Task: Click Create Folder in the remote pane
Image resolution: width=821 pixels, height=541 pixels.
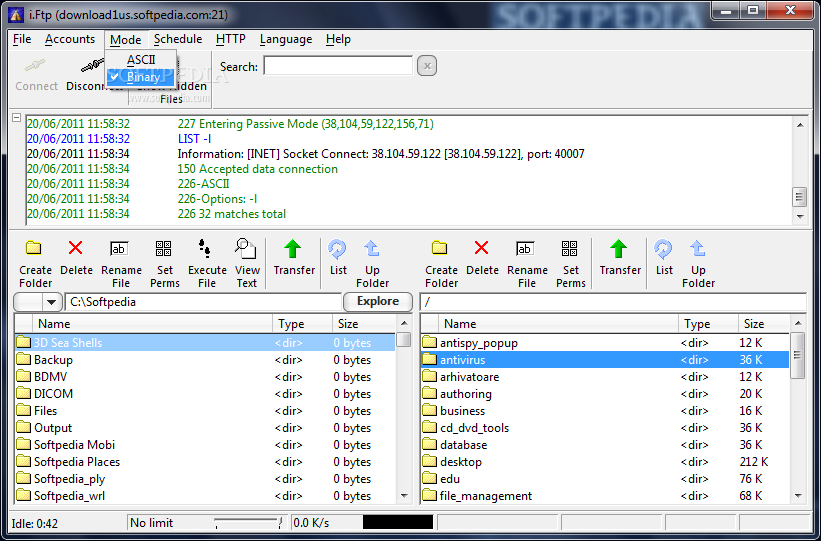Action: pos(440,248)
